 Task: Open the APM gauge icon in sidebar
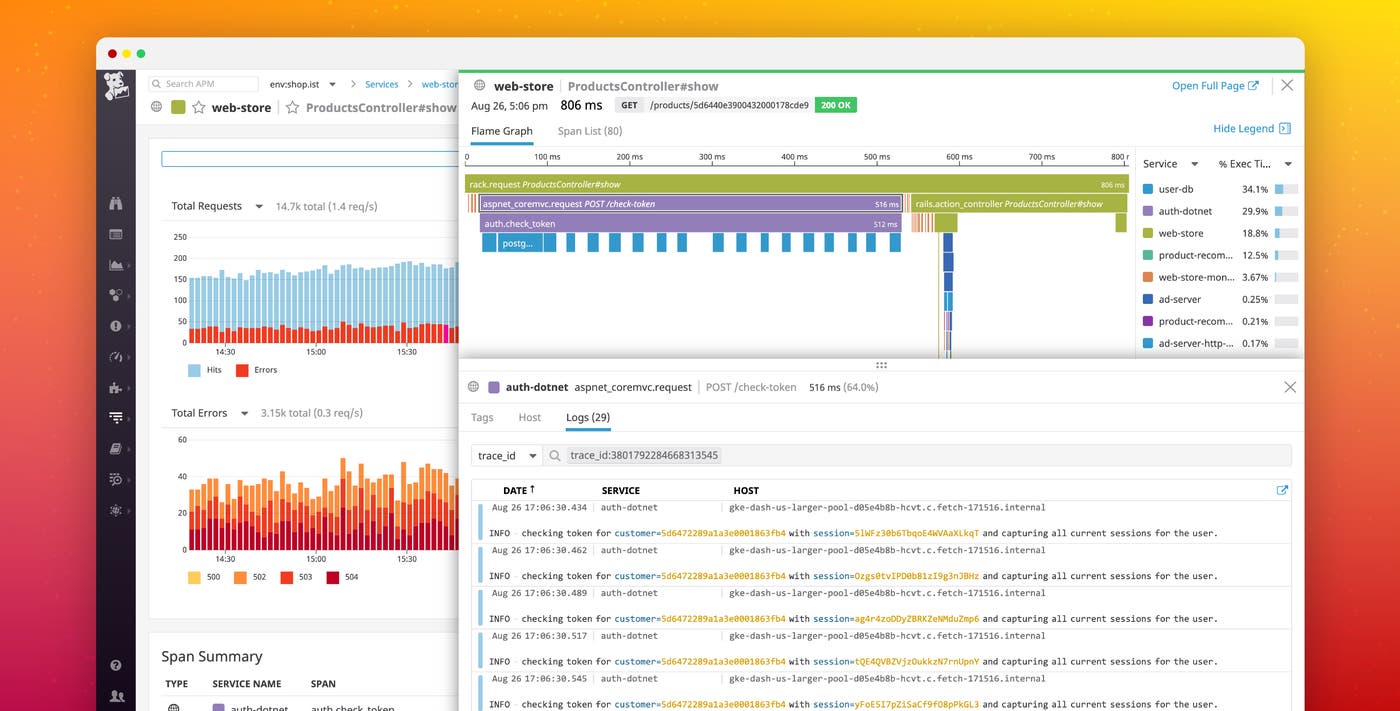[117, 357]
